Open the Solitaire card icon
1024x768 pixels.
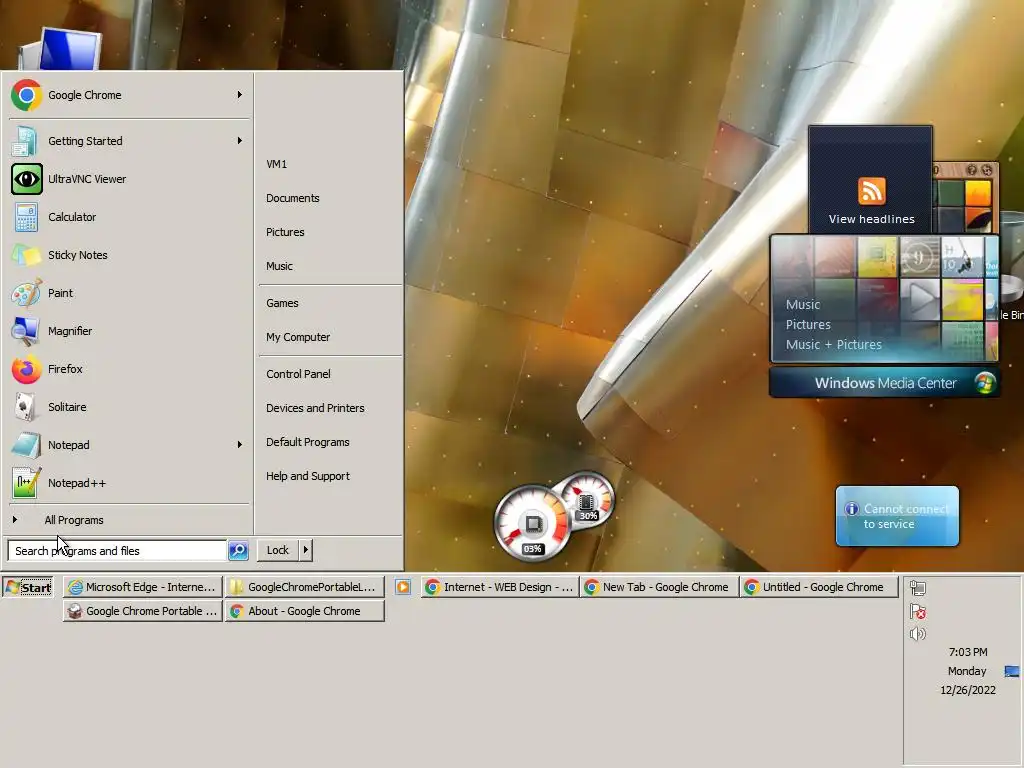26,407
